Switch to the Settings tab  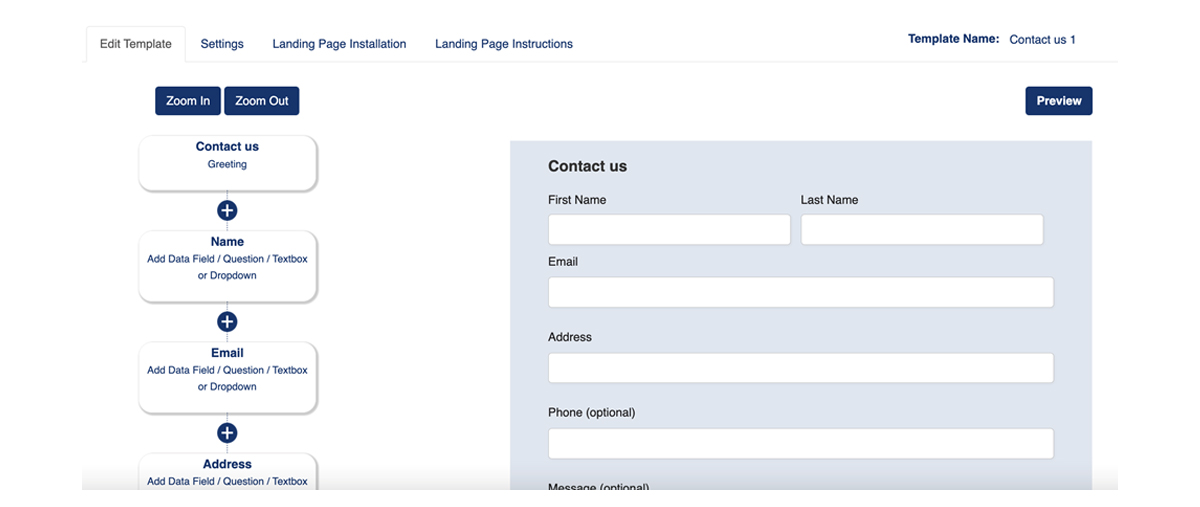222,44
